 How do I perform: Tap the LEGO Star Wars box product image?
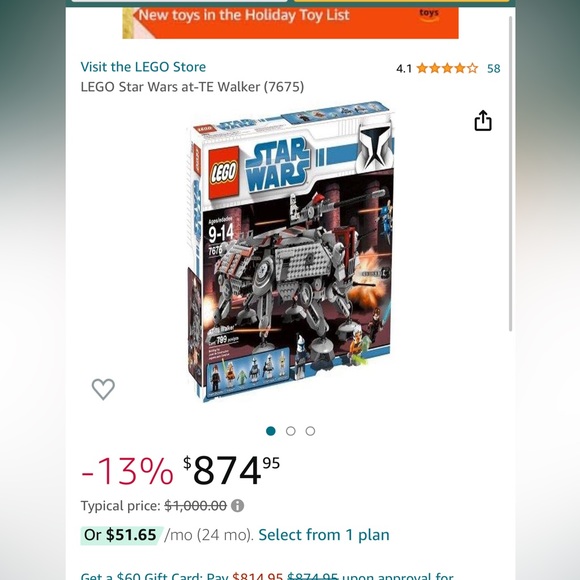coord(290,252)
